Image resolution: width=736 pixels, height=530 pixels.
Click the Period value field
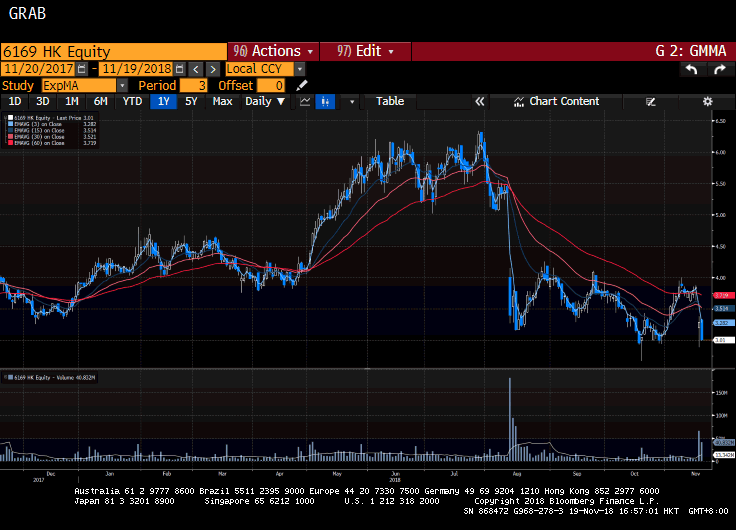(x=193, y=85)
